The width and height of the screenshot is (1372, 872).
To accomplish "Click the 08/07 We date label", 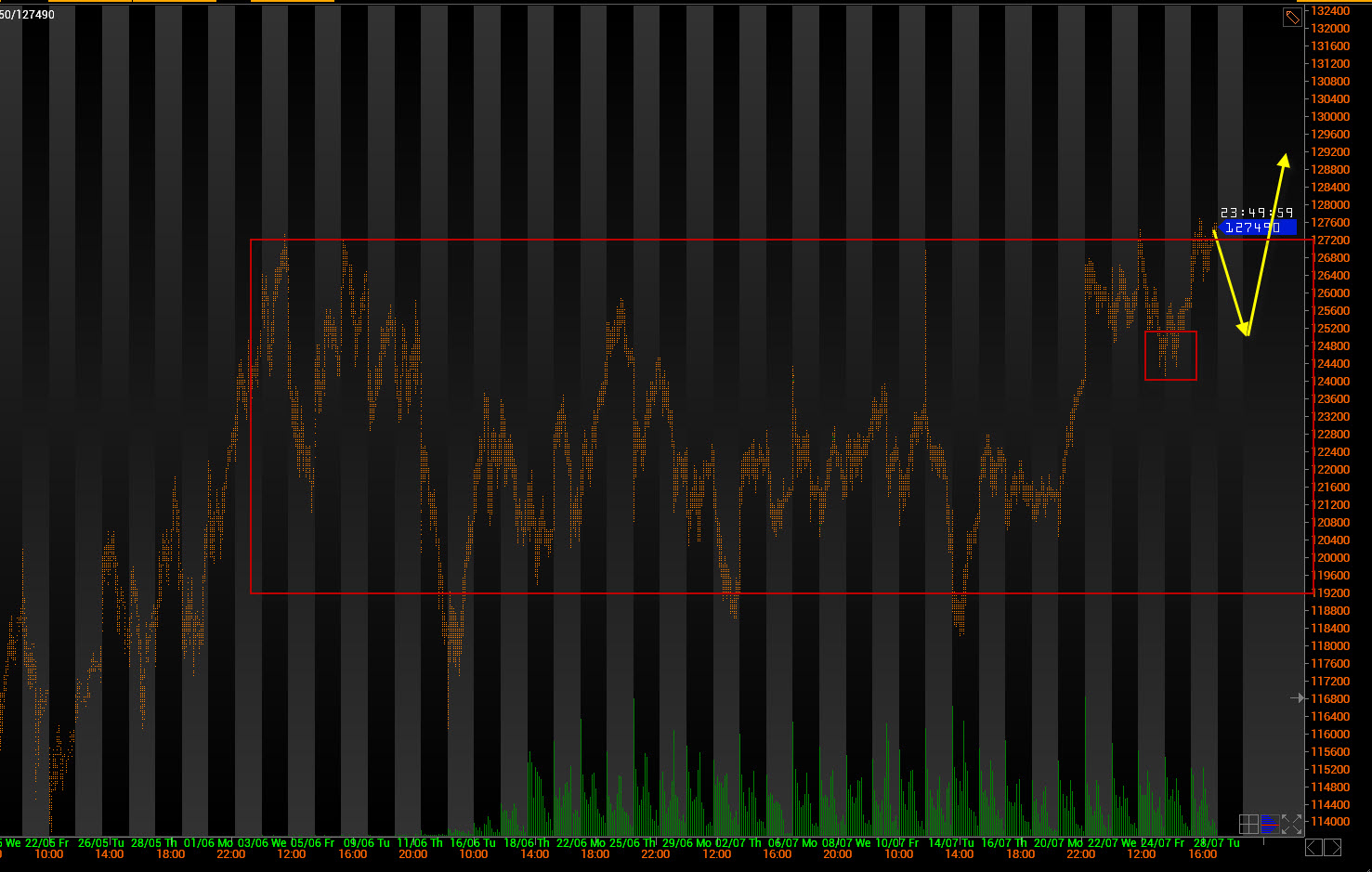I will [846, 843].
